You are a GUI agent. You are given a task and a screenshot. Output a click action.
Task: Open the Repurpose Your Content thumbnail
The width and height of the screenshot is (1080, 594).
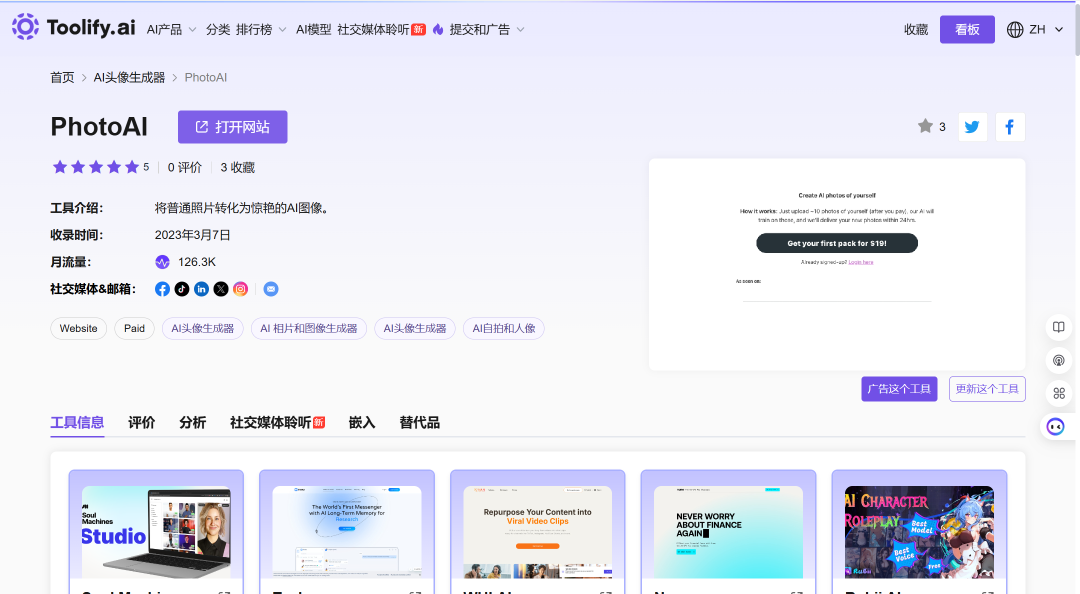538,532
